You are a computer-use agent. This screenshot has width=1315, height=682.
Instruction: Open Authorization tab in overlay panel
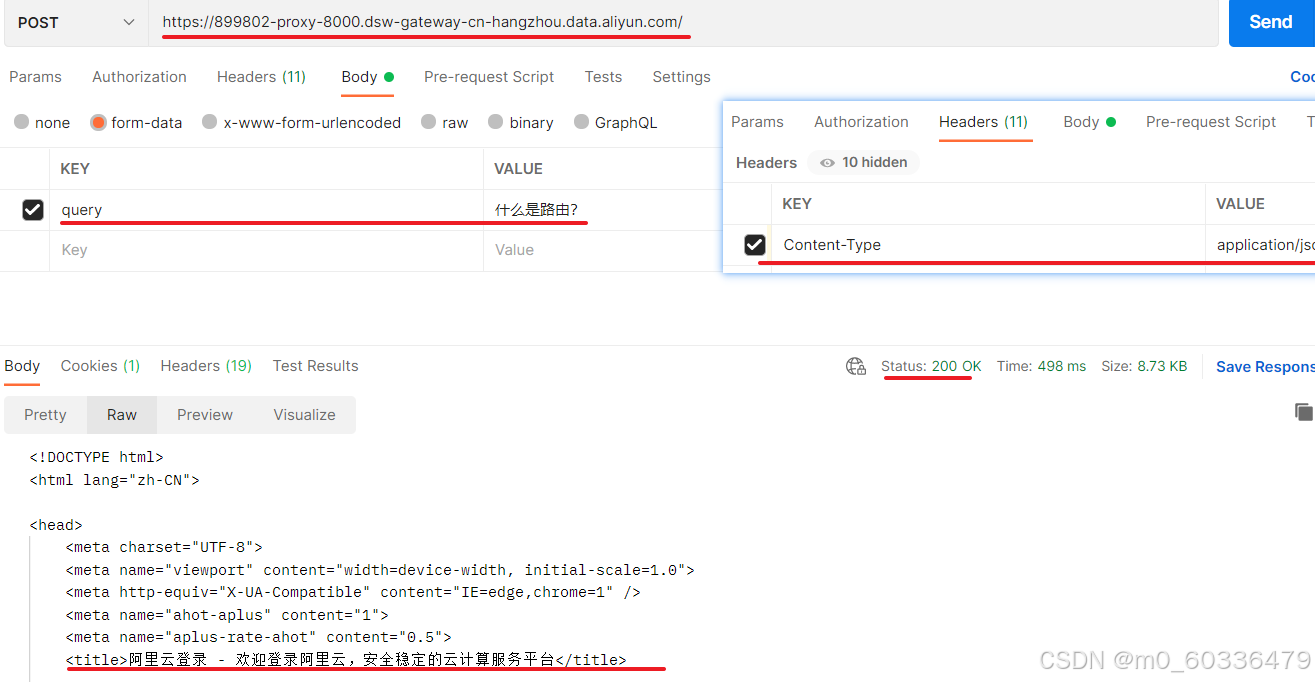pyautogui.click(x=861, y=122)
